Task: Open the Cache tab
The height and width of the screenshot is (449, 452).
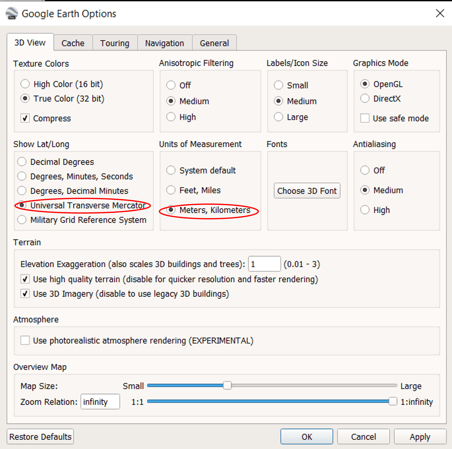Action: point(73,43)
